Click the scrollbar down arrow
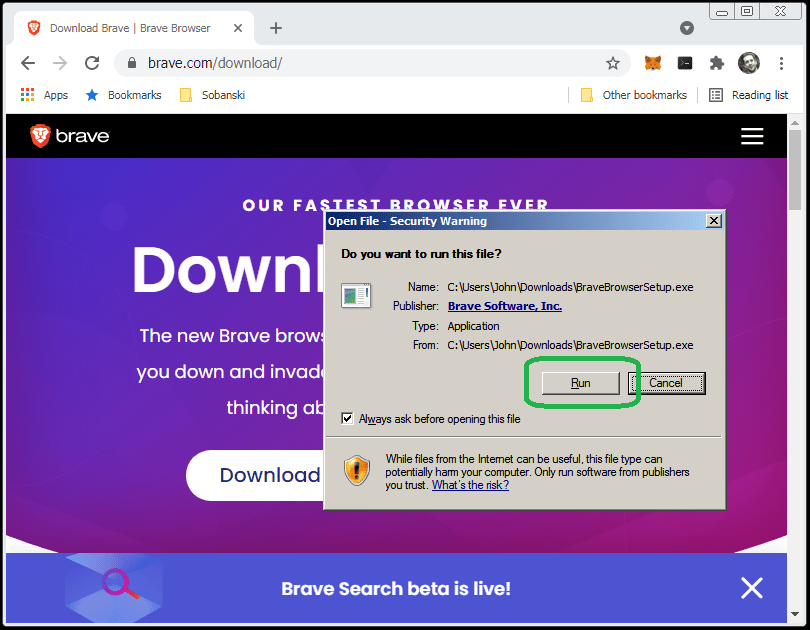Image resolution: width=810 pixels, height=630 pixels. (795, 615)
